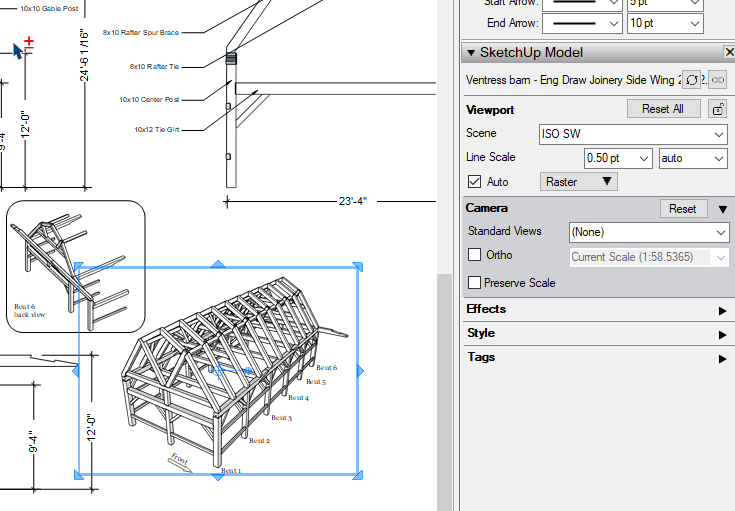735x511 pixels.
Task: Expand the Effects section
Action: coord(722,311)
